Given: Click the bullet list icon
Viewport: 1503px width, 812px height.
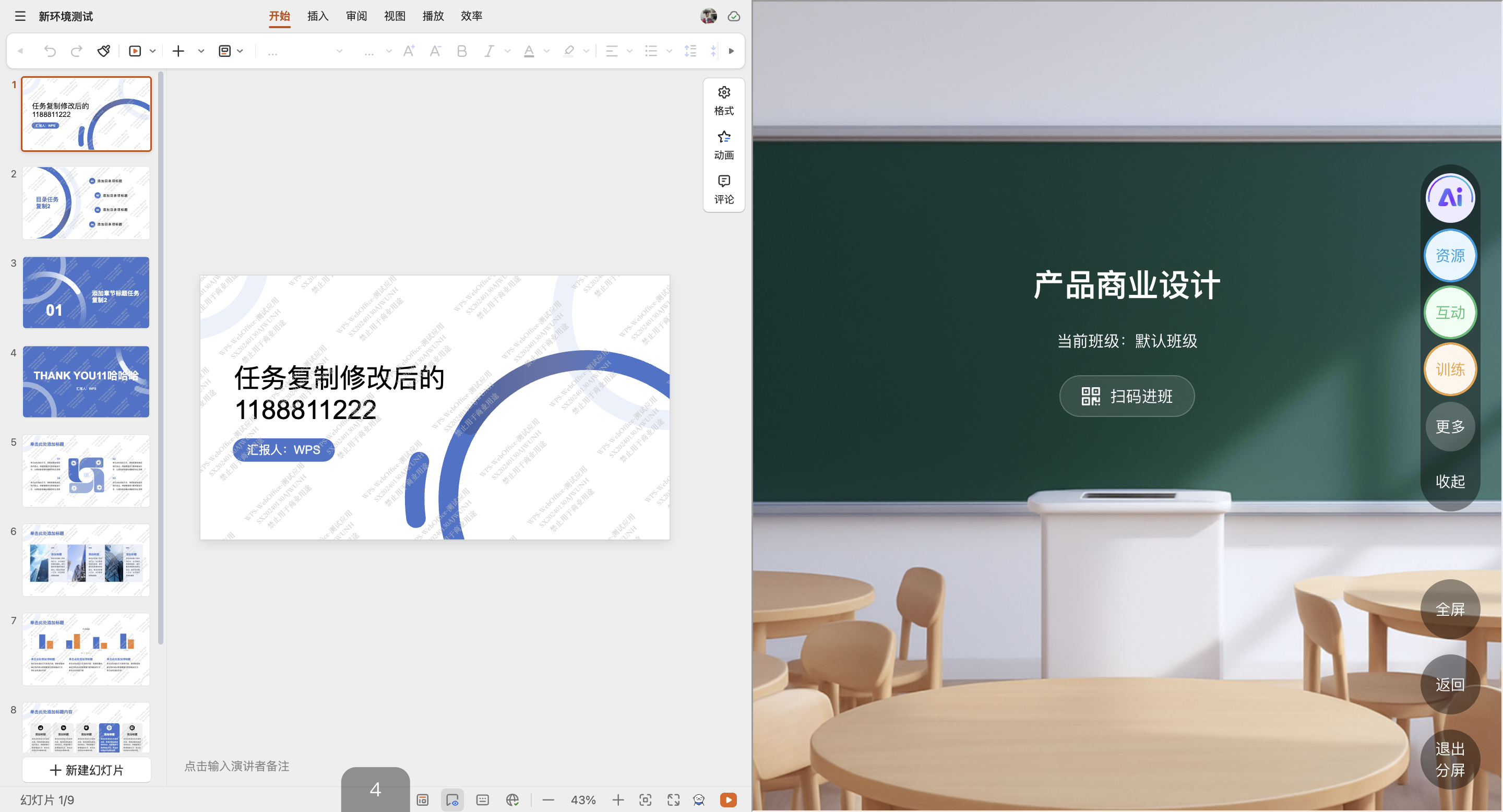Looking at the screenshot, I should (651, 51).
